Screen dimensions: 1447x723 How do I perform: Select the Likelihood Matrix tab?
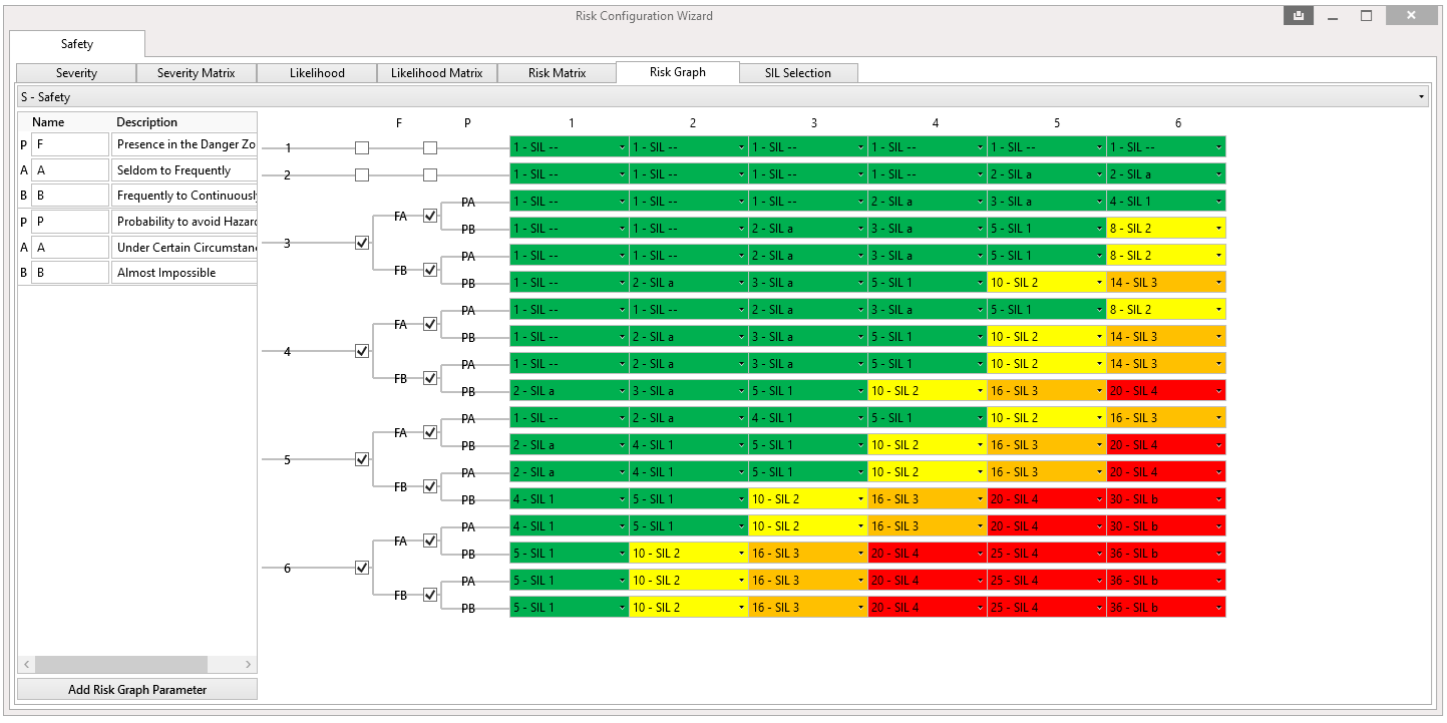(x=436, y=73)
